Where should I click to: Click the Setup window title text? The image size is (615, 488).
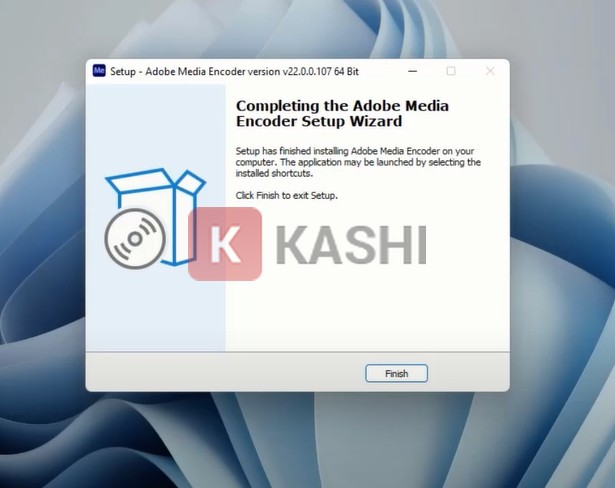[234, 71]
